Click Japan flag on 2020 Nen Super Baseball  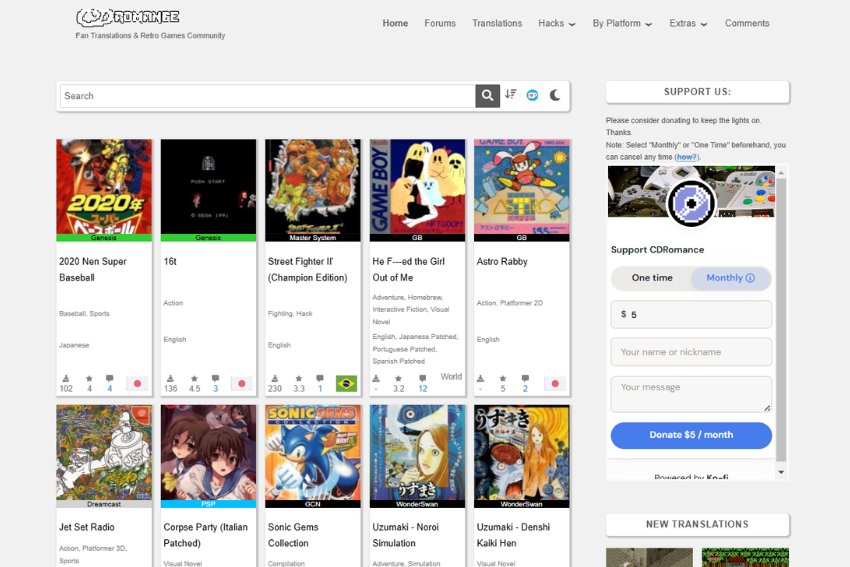[137, 383]
